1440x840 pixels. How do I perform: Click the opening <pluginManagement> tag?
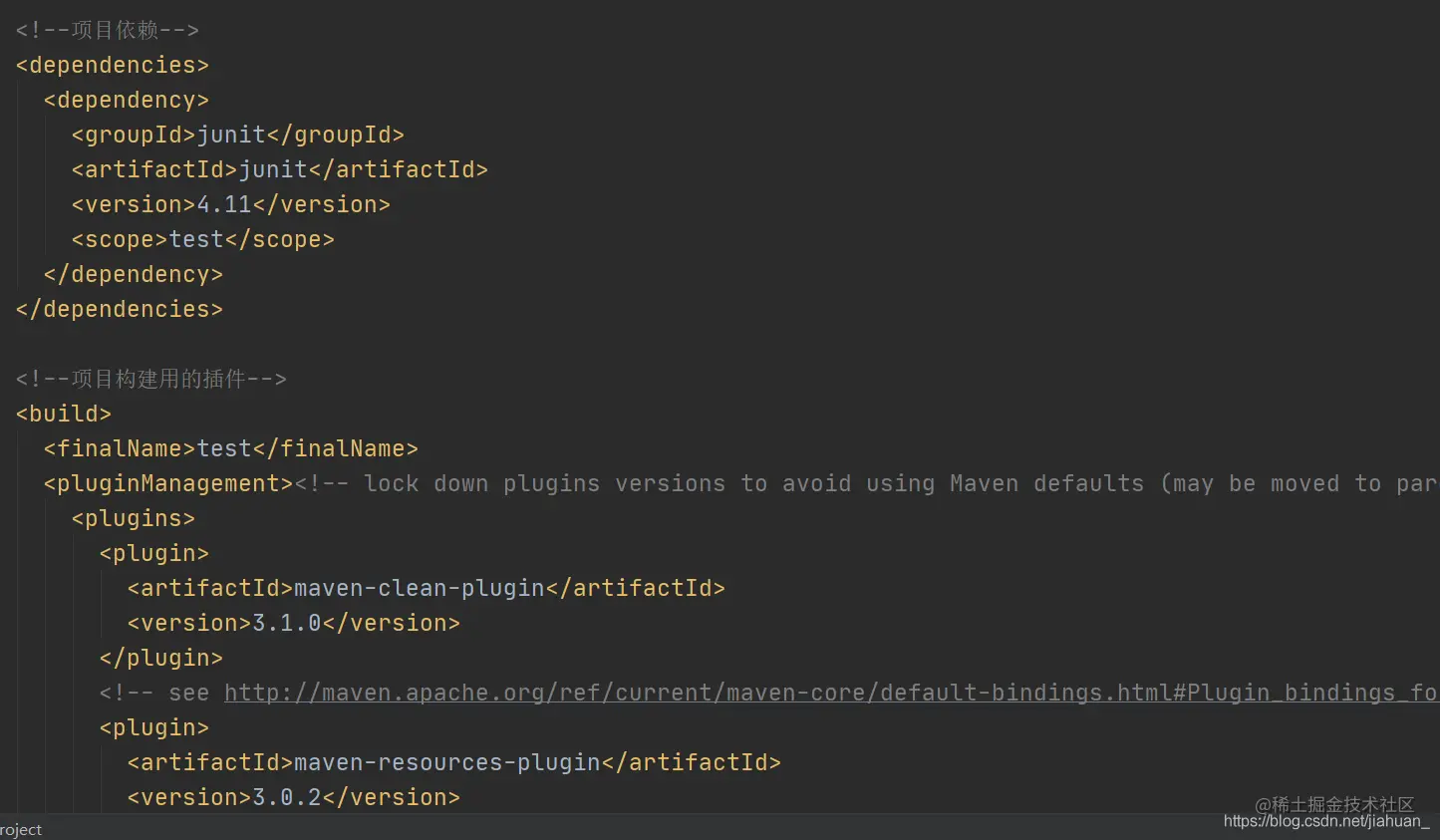pos(168,483)
